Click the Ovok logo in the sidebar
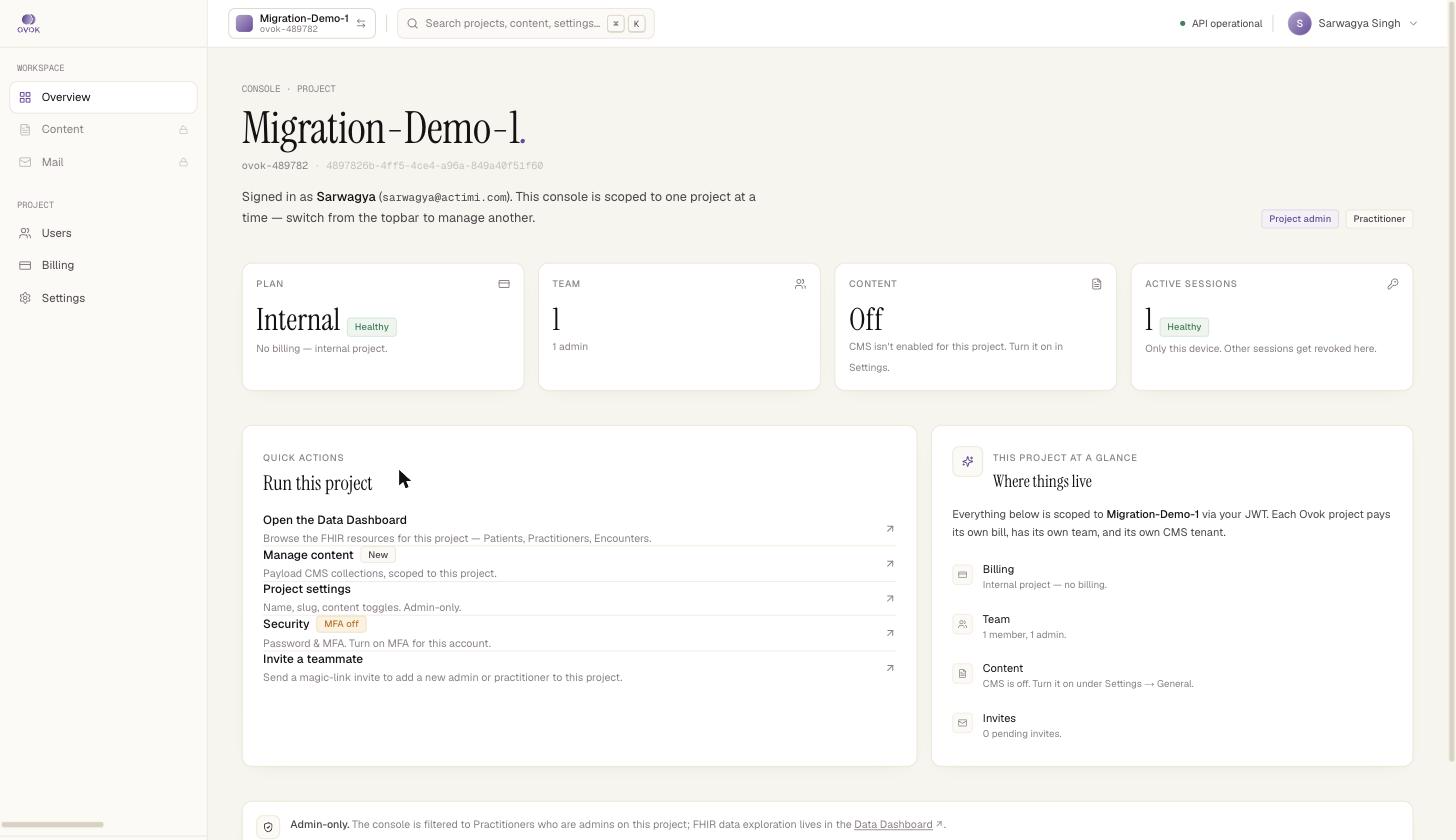Screen dimensions: 1456x840 [x=28, y=23]
